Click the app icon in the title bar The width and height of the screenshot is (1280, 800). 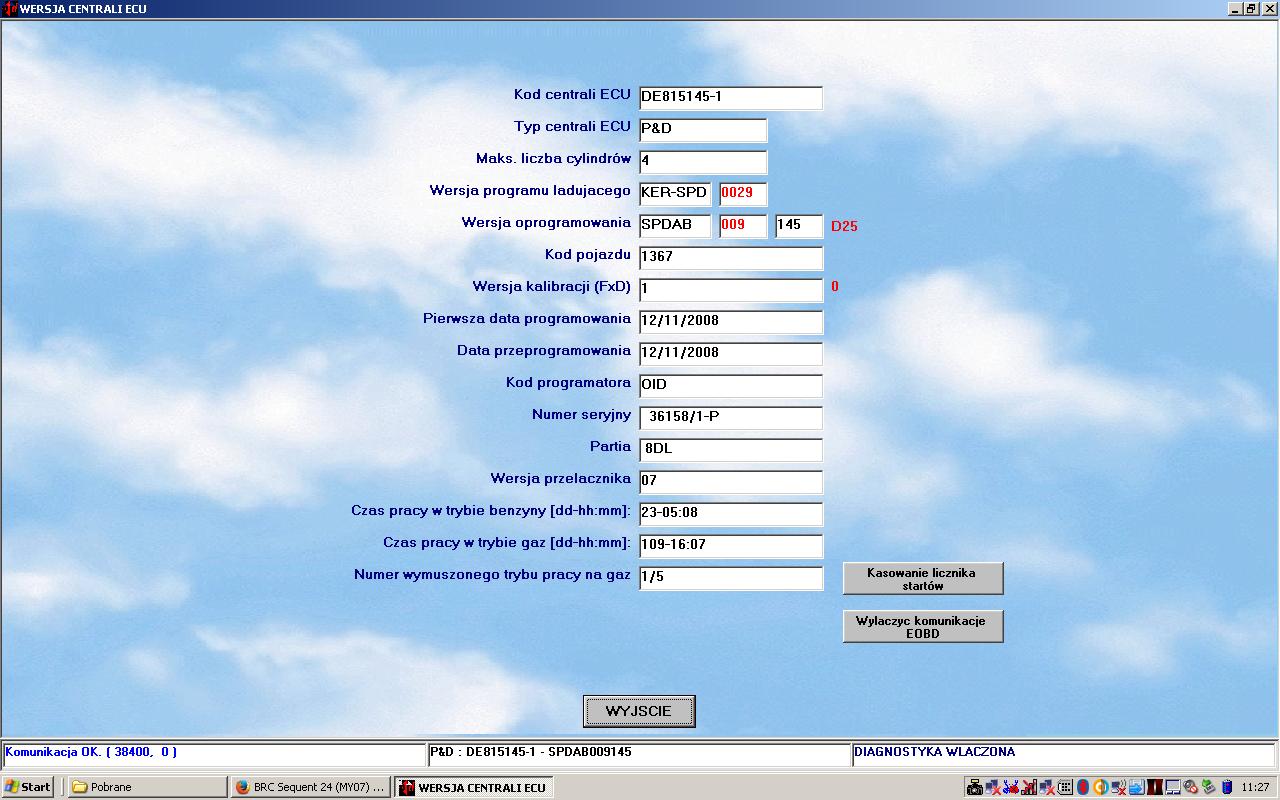pos(10,9)
